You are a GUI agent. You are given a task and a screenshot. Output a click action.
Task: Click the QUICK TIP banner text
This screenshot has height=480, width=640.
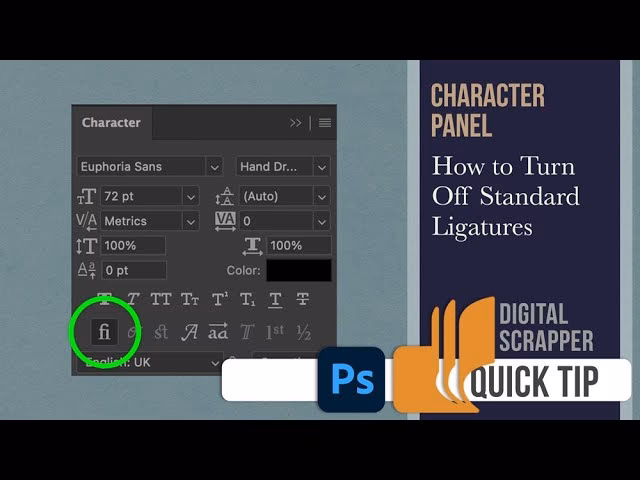[x=534, y=382]
